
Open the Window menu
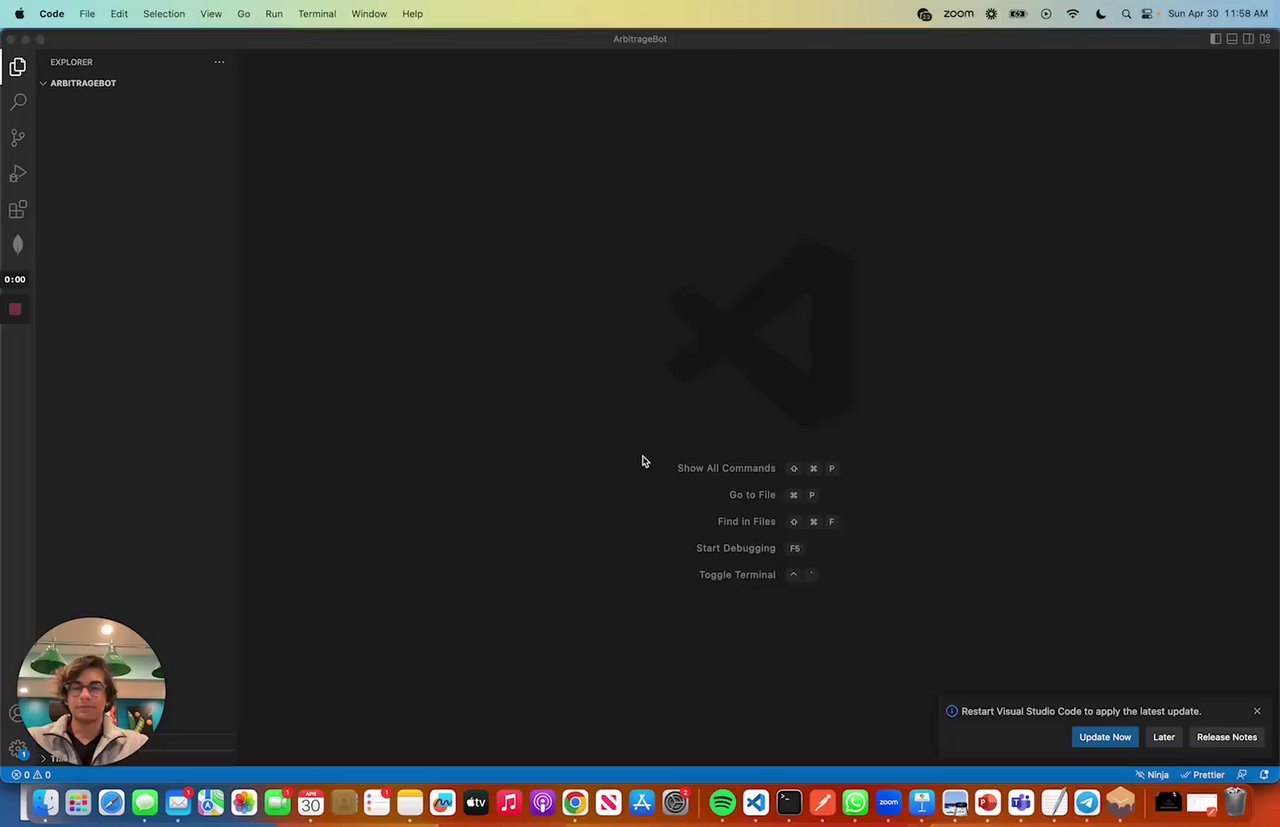tap(369, 14)
